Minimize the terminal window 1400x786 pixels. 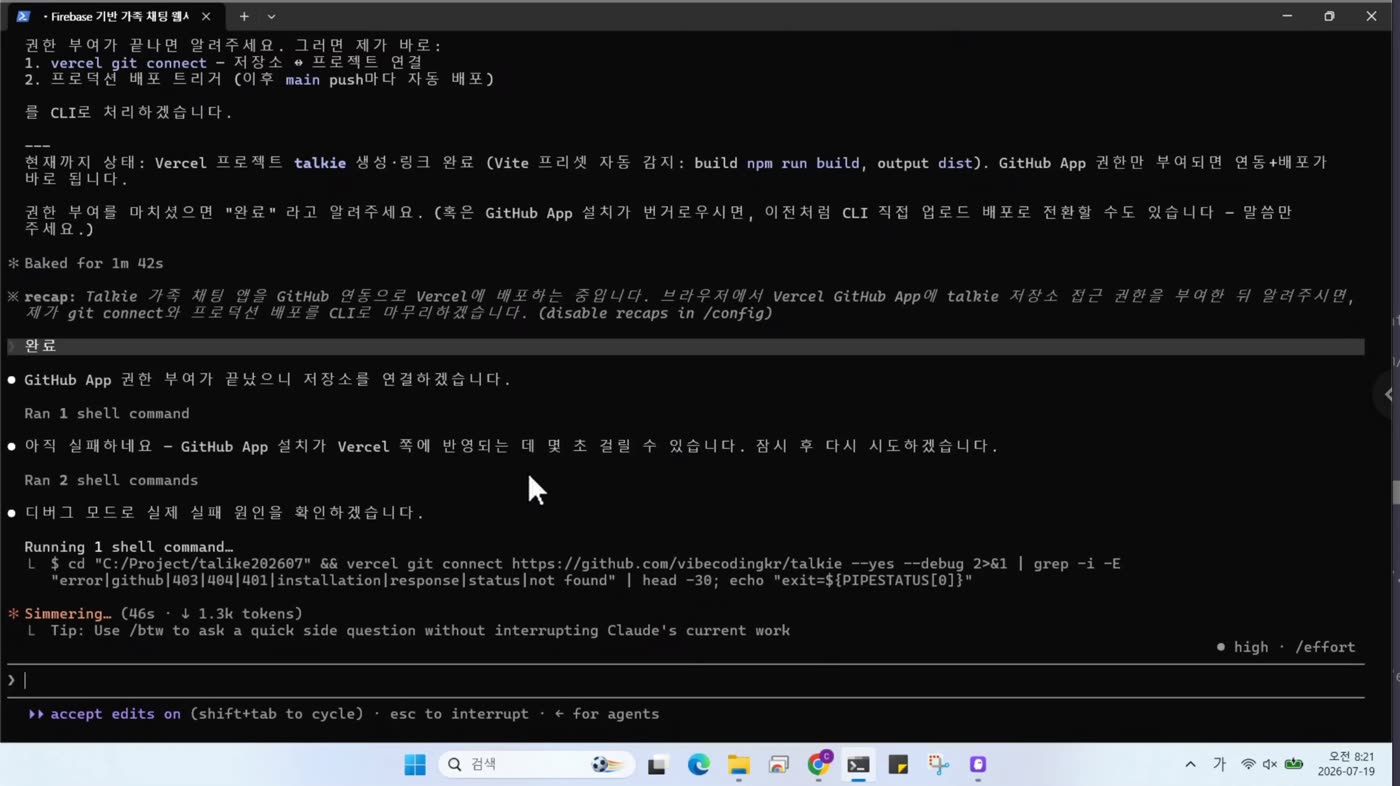tap(1287, 16)
